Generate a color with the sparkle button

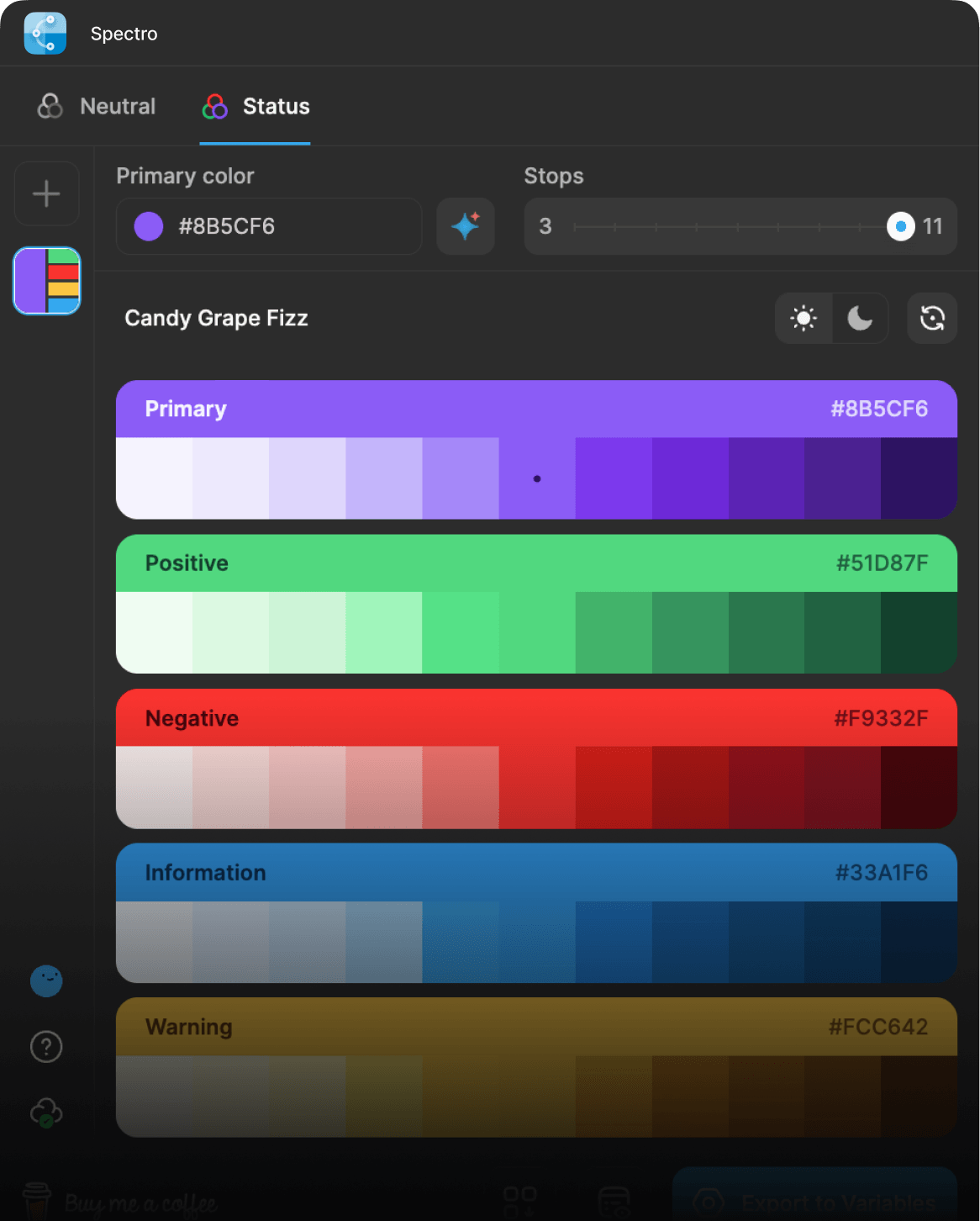466,226
